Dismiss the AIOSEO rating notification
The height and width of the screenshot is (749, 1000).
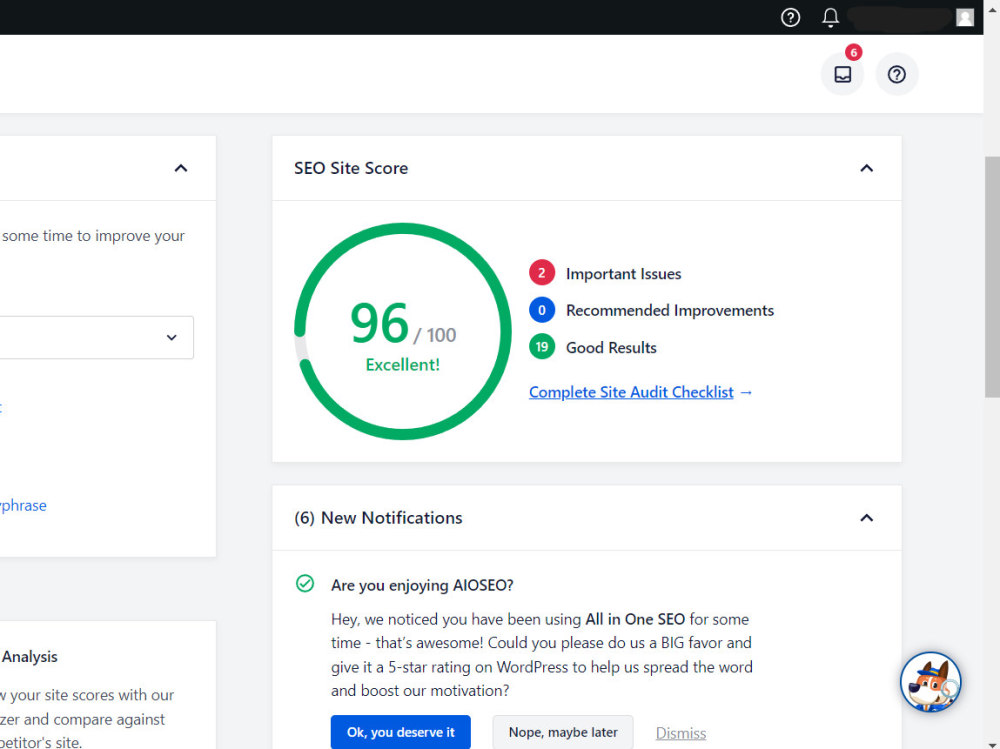click(680, 733)
